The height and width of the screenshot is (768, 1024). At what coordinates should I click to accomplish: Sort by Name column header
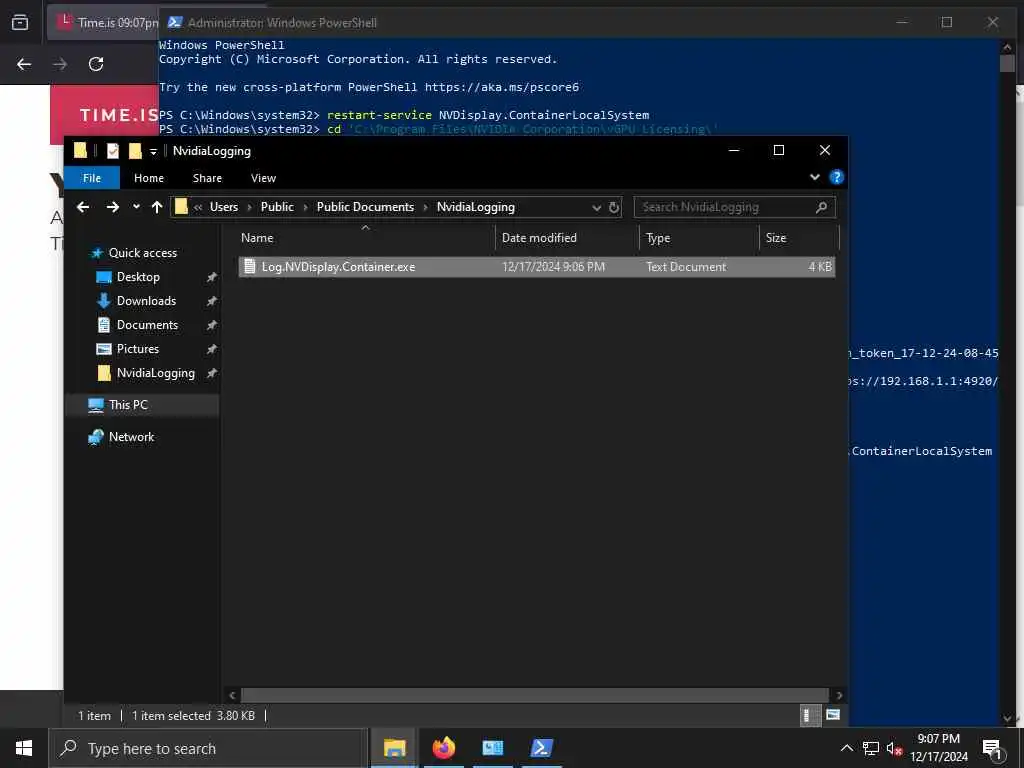[366, 238]
